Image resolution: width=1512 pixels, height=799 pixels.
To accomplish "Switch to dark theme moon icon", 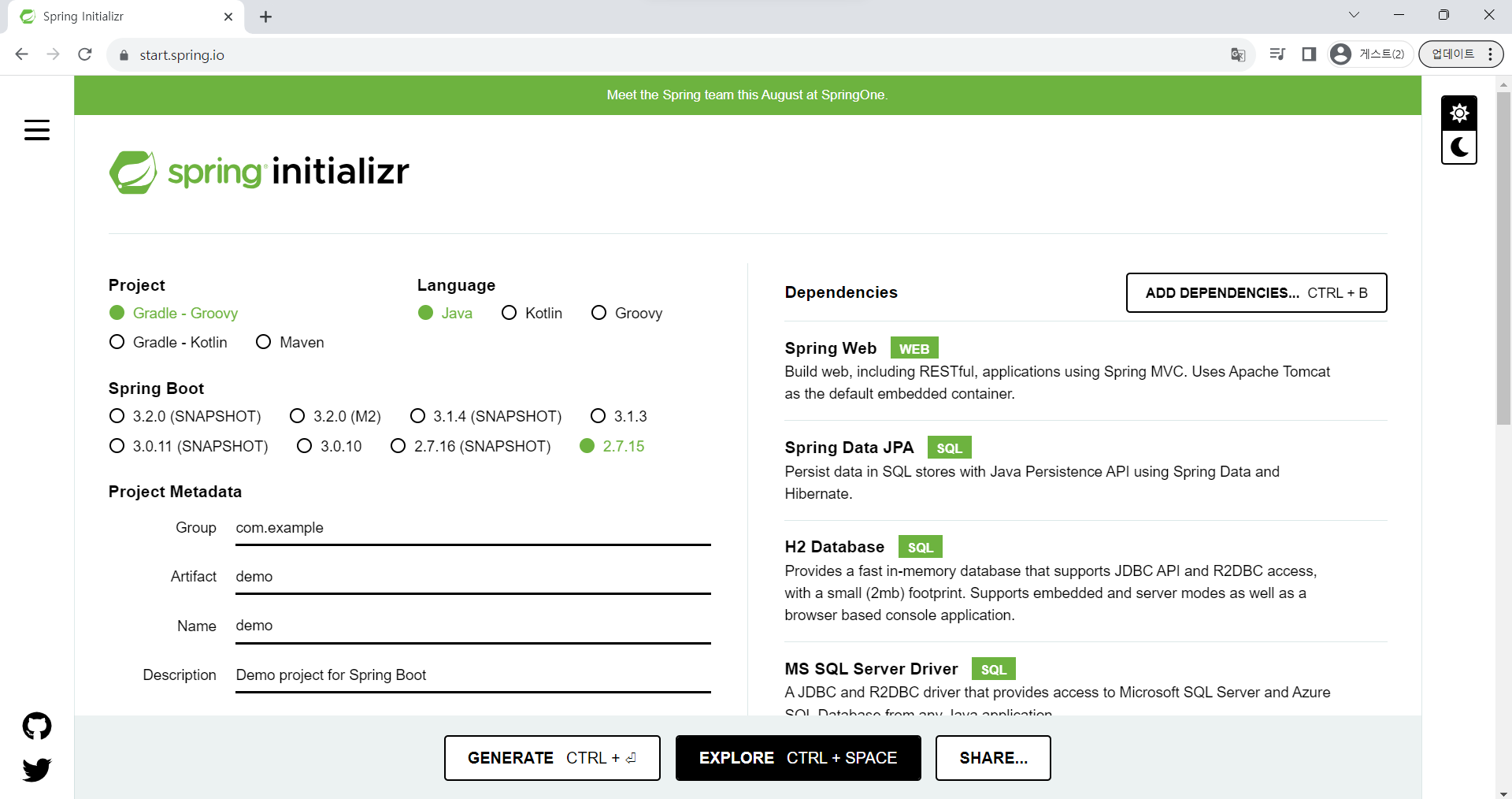I will coord(1459,147).
